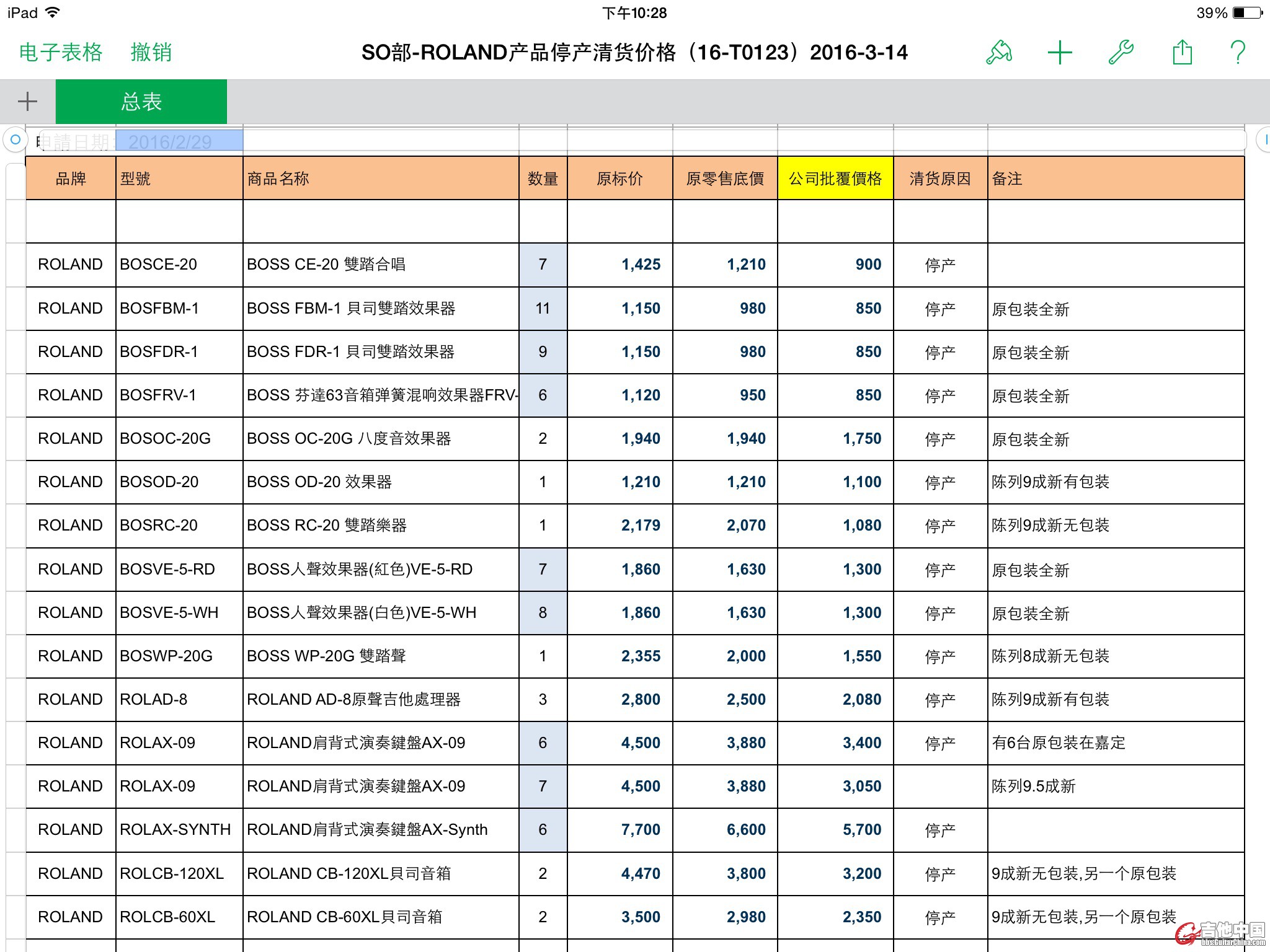Select the yellow 公司批覆價格 header

click(835, 178)
